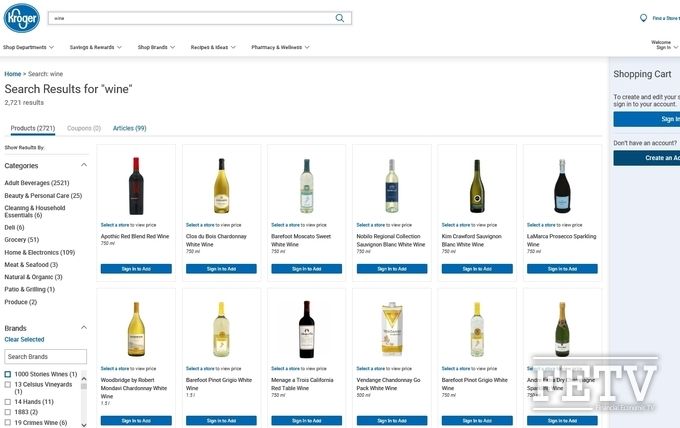Screen dimensions: 680x428
Task: Open the Shop Brands dropdown
Action: point(157,47)
